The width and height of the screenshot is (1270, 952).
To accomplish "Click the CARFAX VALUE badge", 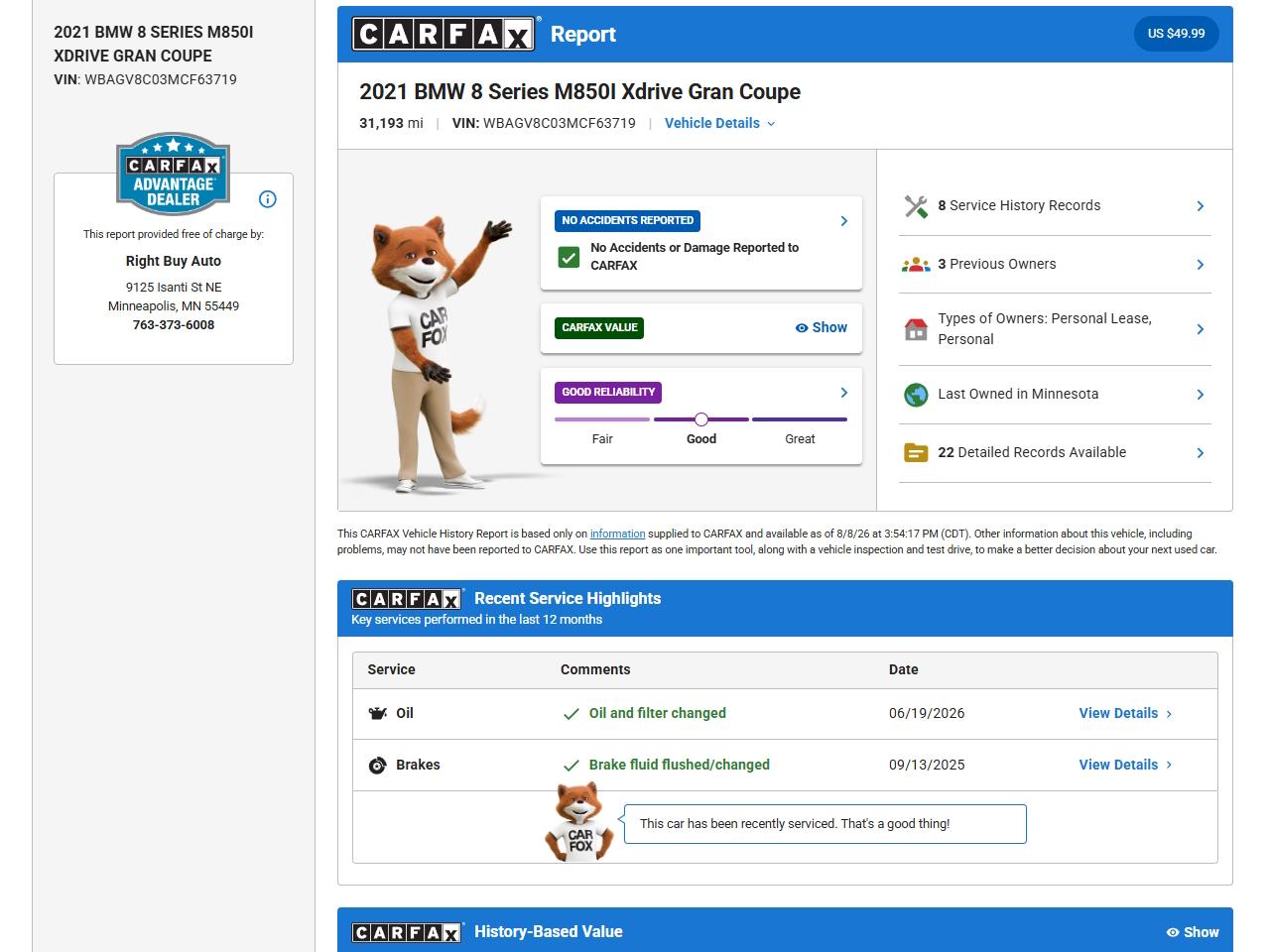I will [600, 328].
